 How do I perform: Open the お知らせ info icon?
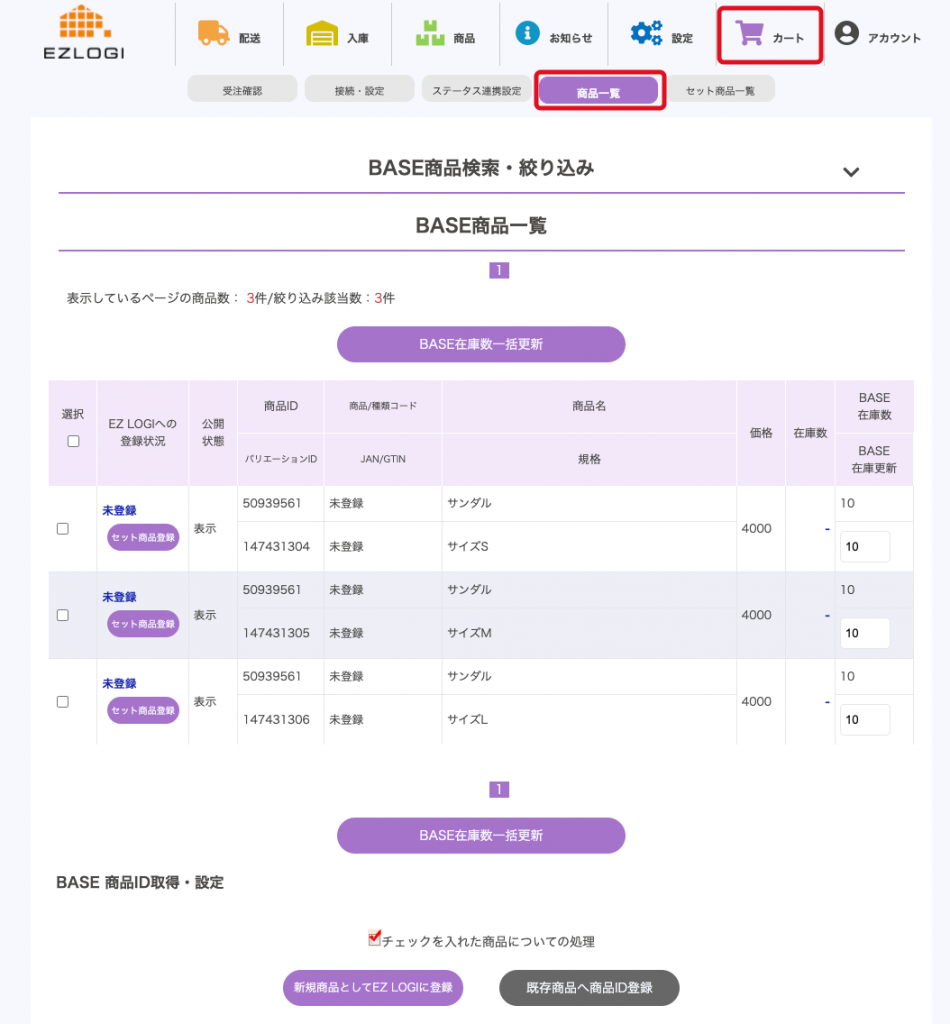point(528,33)
